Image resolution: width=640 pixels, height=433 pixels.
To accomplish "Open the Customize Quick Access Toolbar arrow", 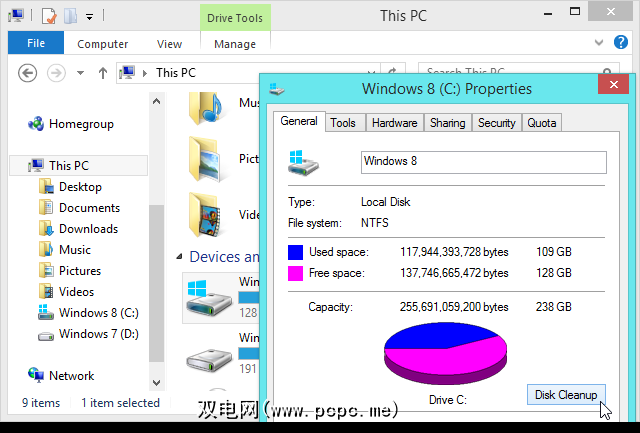I will (89, 17).
